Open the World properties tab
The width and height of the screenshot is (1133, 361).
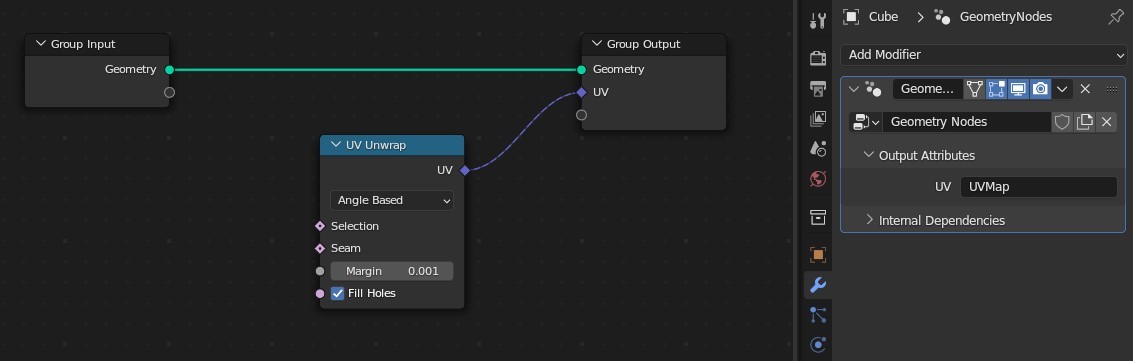[x=818, y=178]
